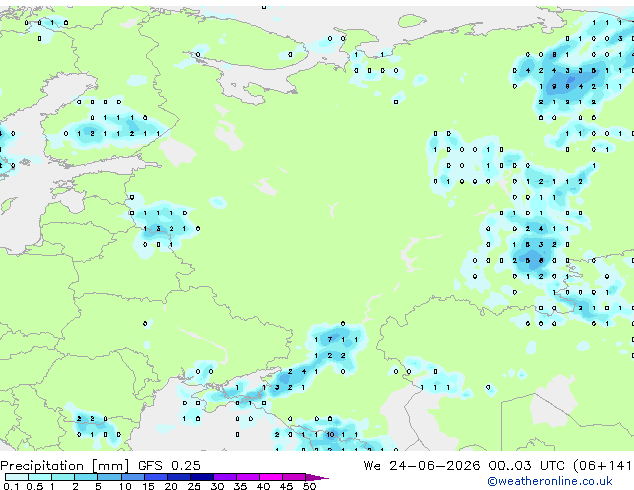Select the 2–5 mm legend color

click(86, 477)
